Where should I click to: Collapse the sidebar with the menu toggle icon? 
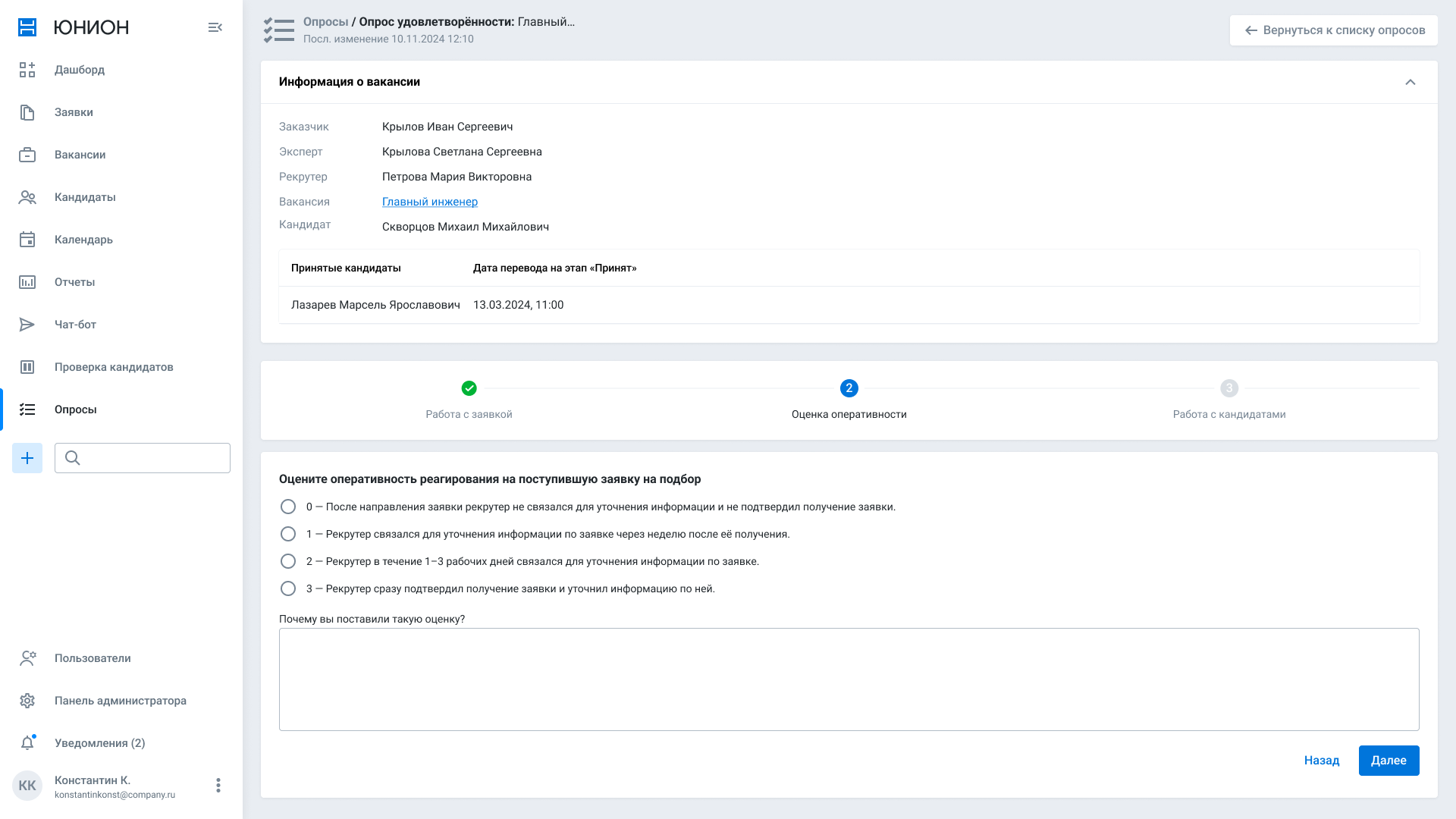(x=215, y=27)
